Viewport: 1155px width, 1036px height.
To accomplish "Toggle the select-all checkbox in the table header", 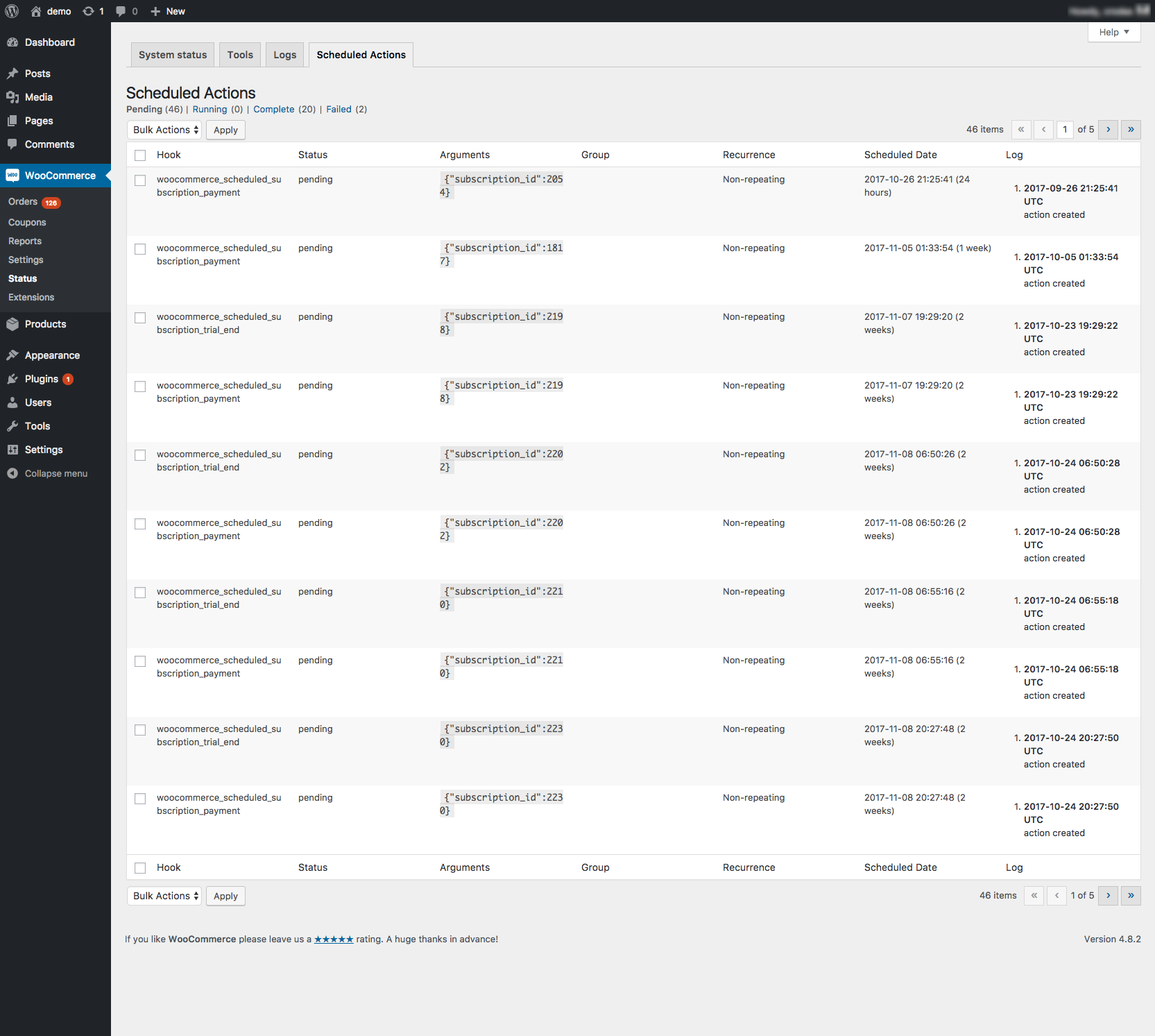I will (140, 155).
